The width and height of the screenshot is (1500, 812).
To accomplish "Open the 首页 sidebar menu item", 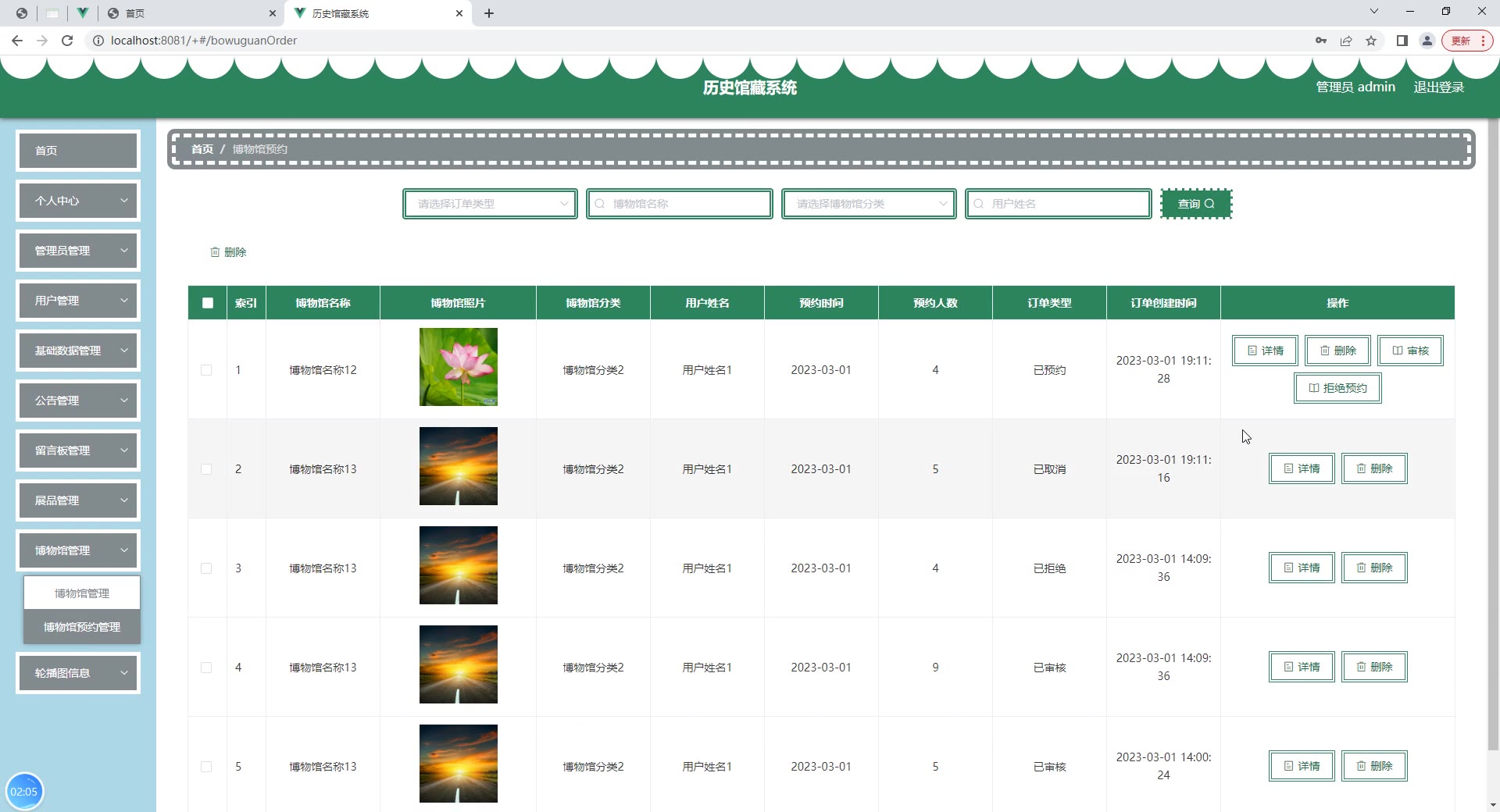I will point(78,151).
